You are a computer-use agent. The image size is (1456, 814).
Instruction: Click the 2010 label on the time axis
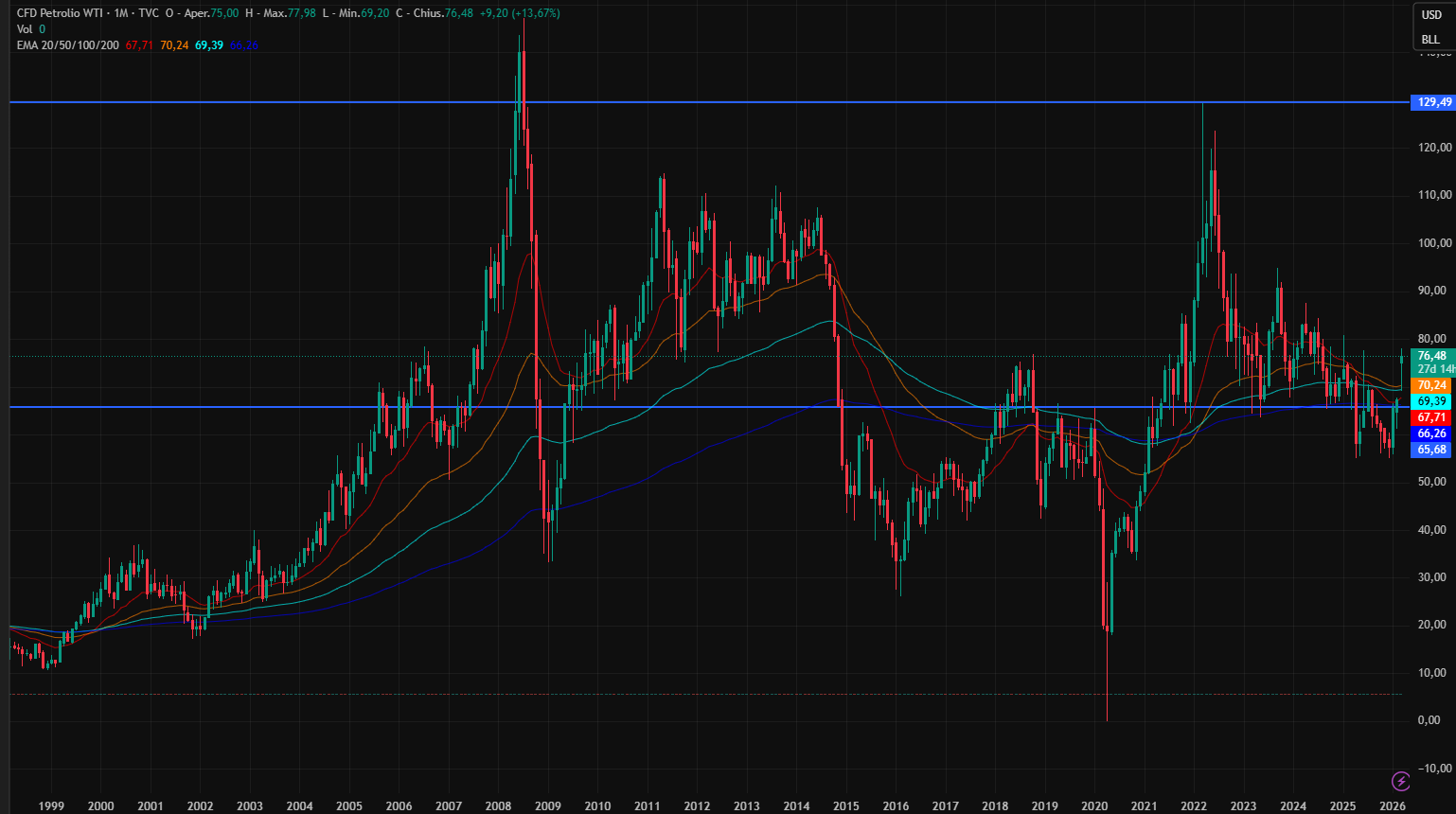597,806
